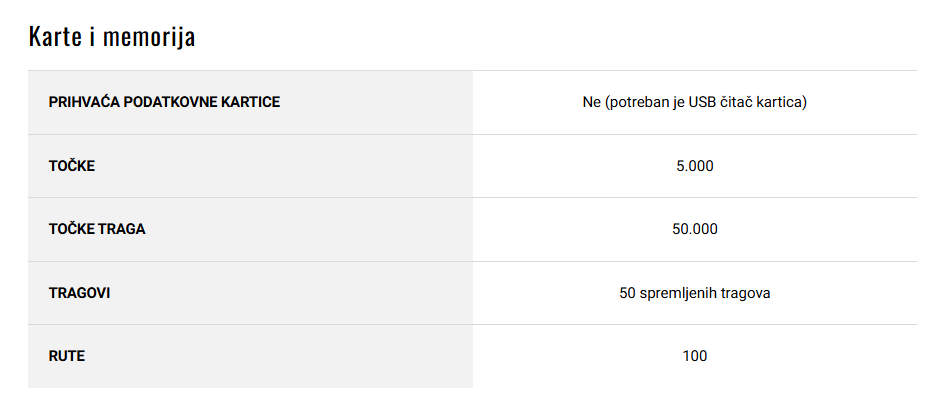Click the word Karte in heading

coord(56,37)
